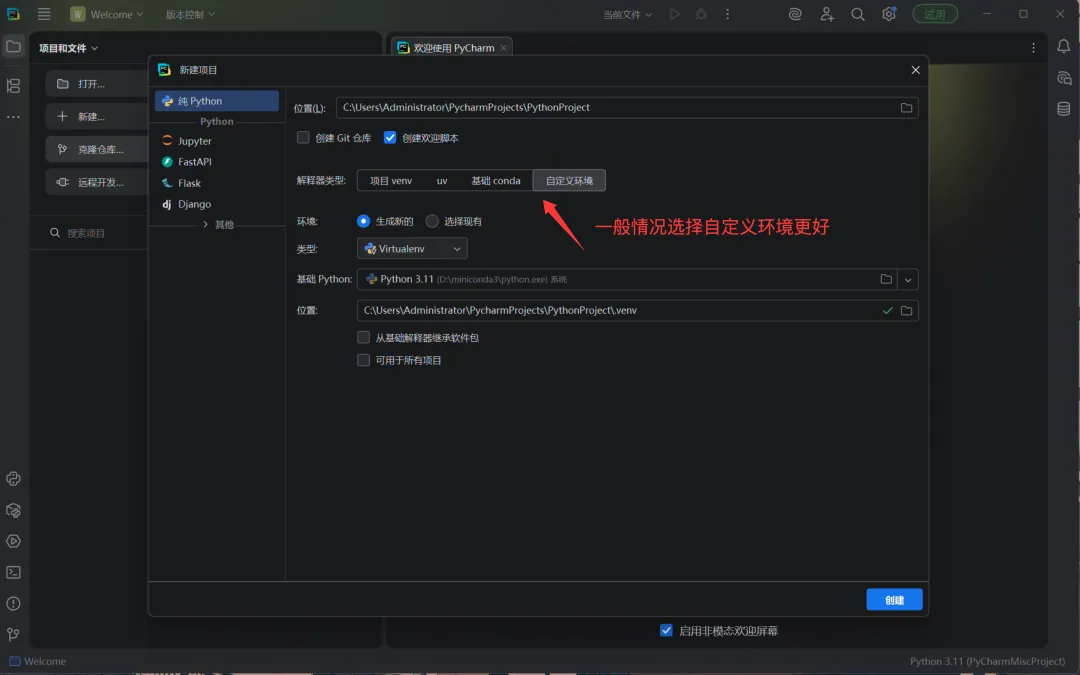Image resolution: width=1080 pixels, height=675 pixels.
Task: Open the Notifications bell
Action: pyautogui.click(x=1063, y=47)
